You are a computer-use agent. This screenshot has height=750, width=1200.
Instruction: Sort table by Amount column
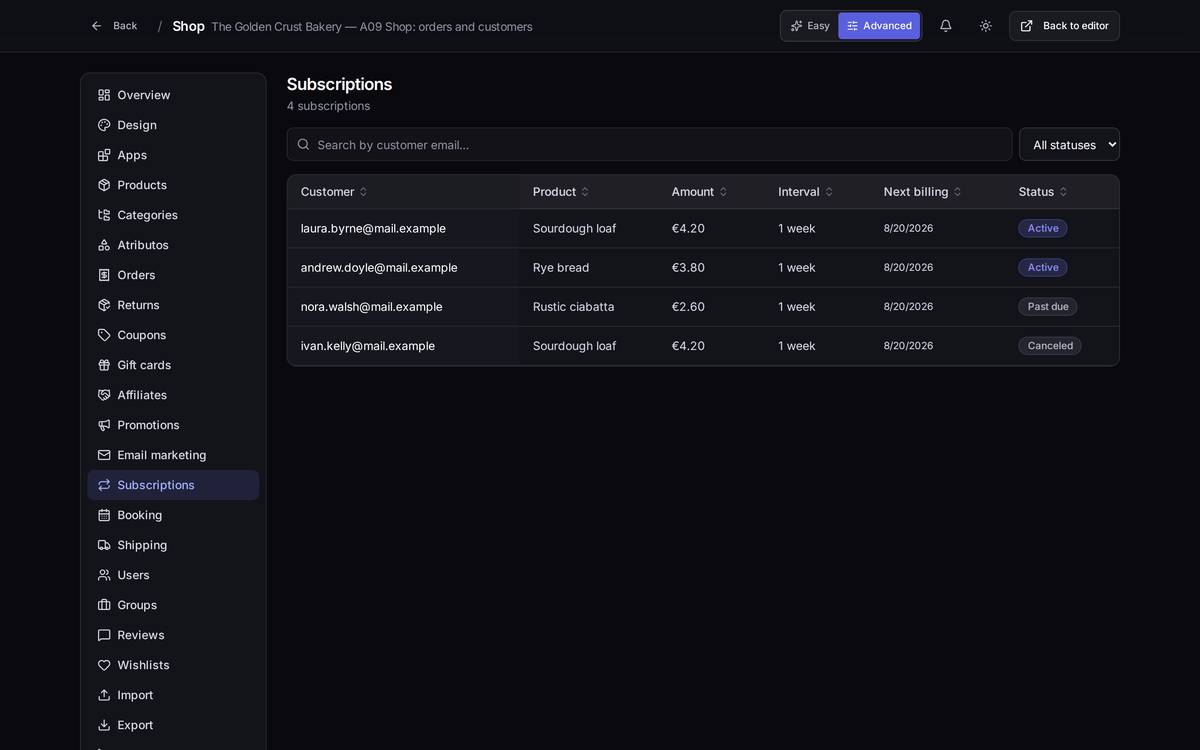[700, 192]
